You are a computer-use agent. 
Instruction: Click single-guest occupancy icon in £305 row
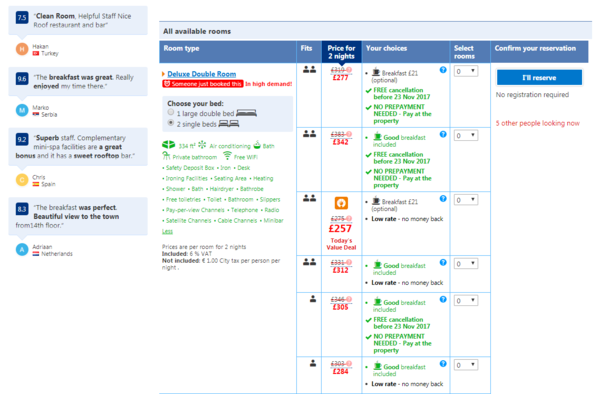point(313,299)
